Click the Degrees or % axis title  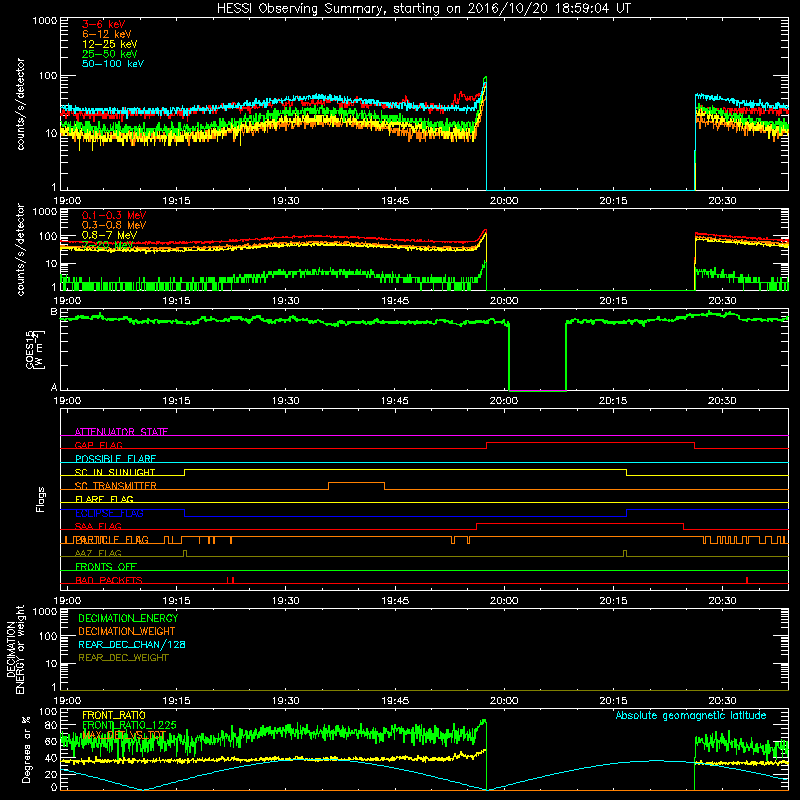26,750
